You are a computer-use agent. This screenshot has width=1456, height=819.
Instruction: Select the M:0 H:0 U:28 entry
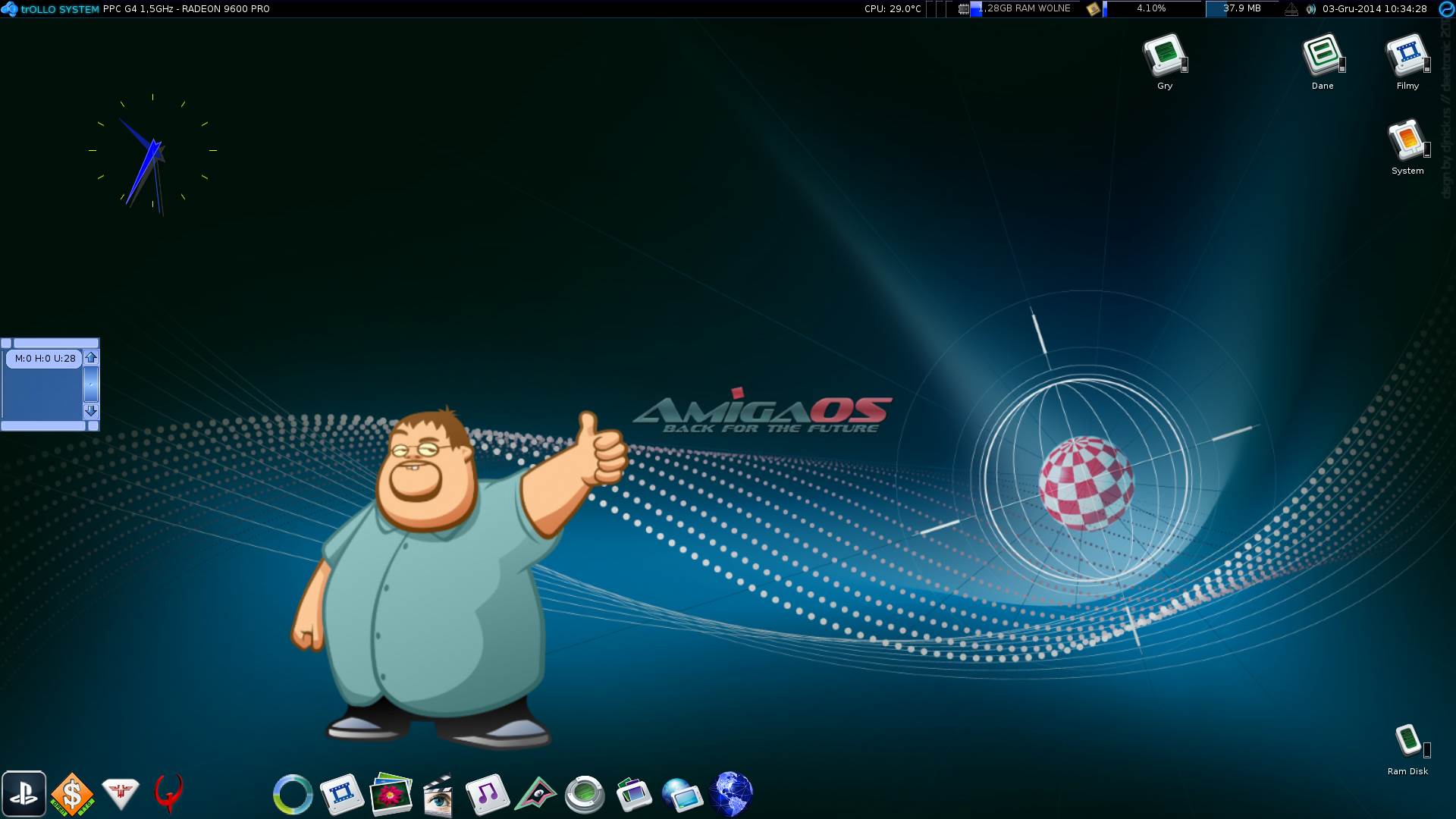tap(45, 359)
